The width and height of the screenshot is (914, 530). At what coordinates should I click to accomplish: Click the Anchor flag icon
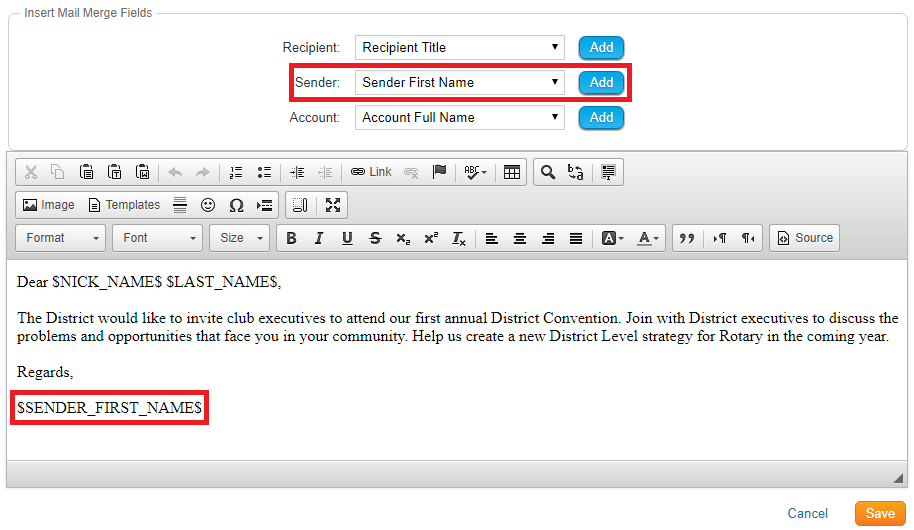tap(439, 172)
